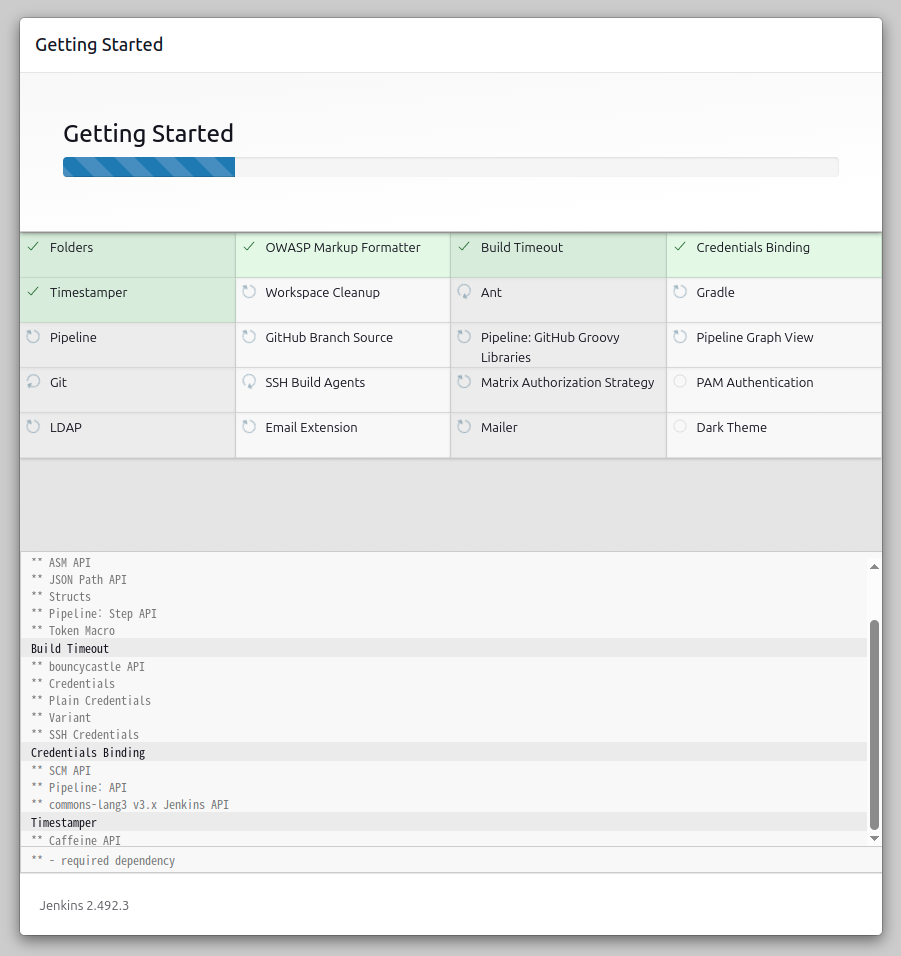Click the empty circle next to Dark Theme
The width and height of the screenshot is (901, 956).
680,427
